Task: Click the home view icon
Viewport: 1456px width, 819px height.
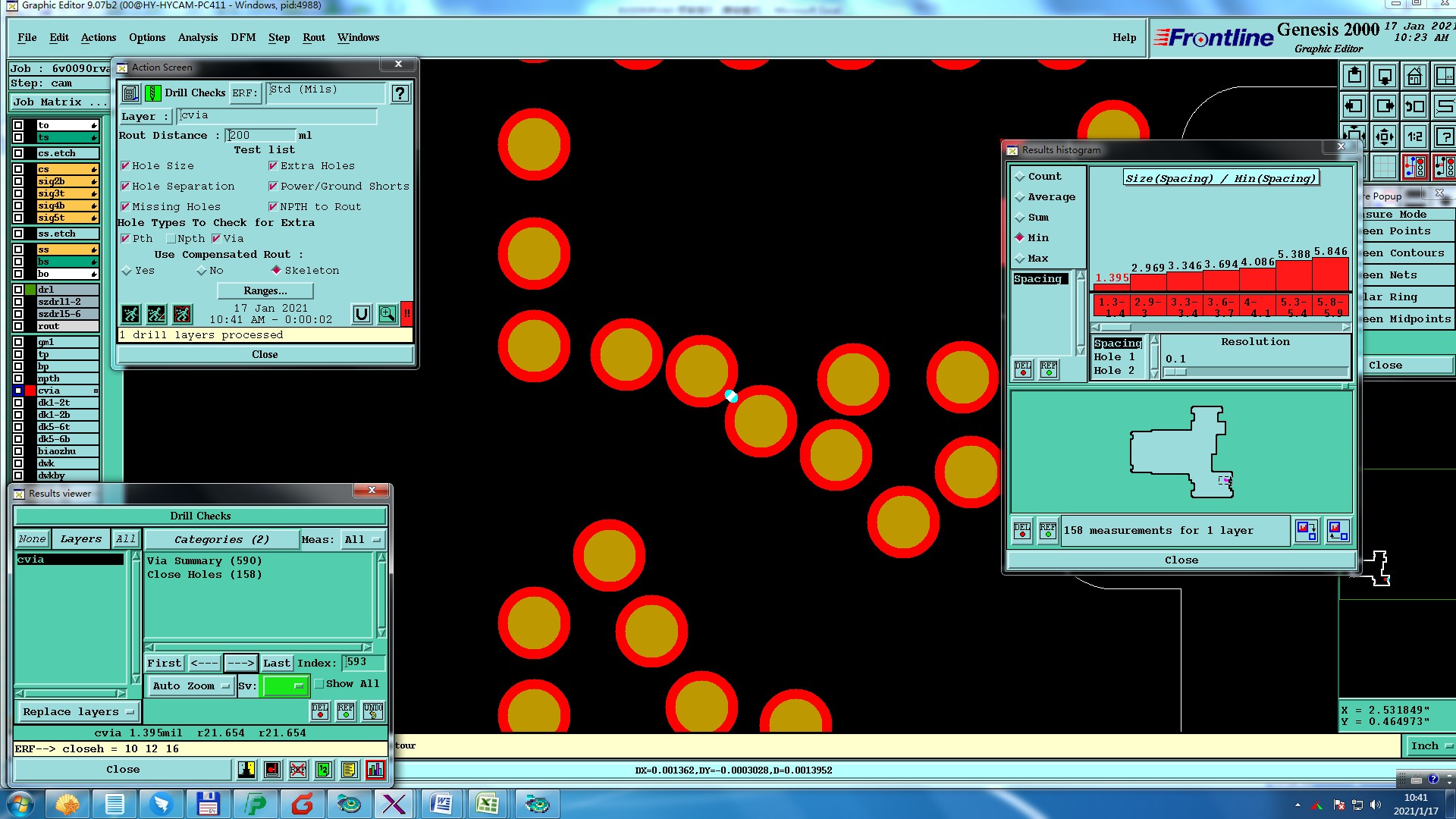Action: pyautogui.click(x=1414, y=77)
